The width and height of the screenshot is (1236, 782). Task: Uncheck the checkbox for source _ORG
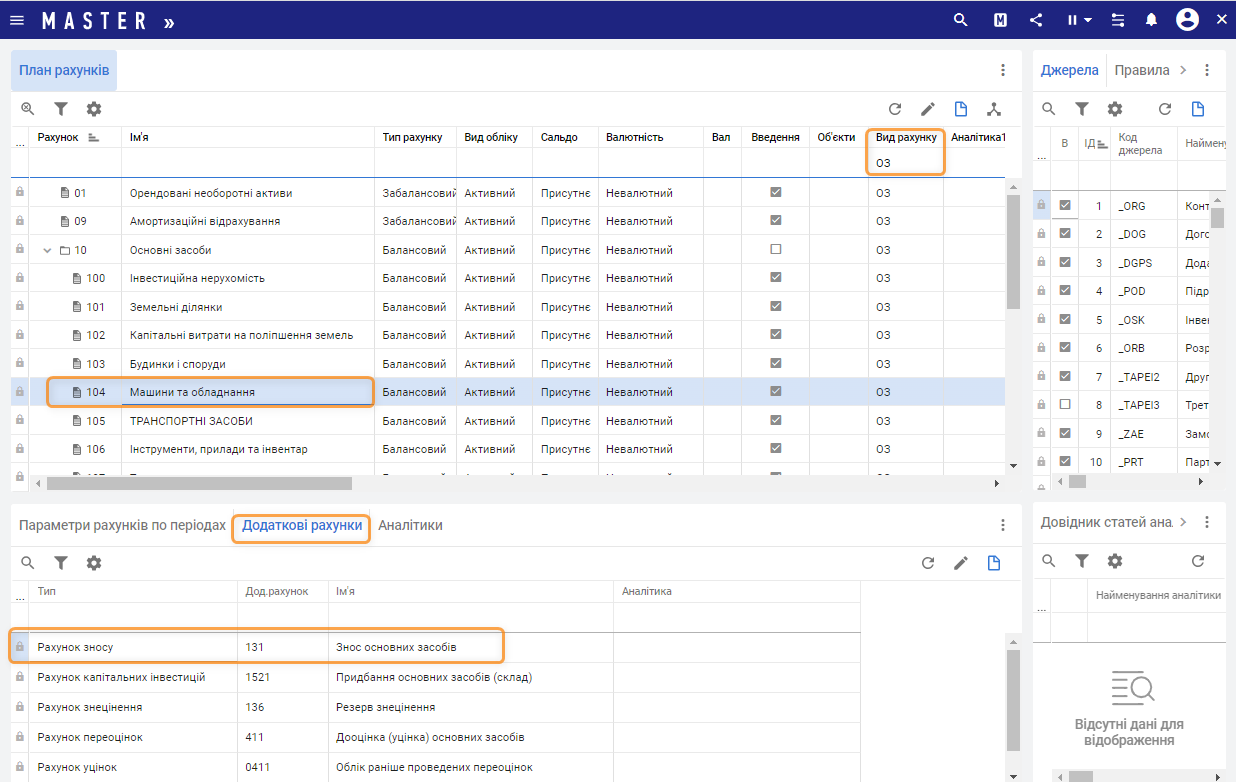pos(1065,206)
